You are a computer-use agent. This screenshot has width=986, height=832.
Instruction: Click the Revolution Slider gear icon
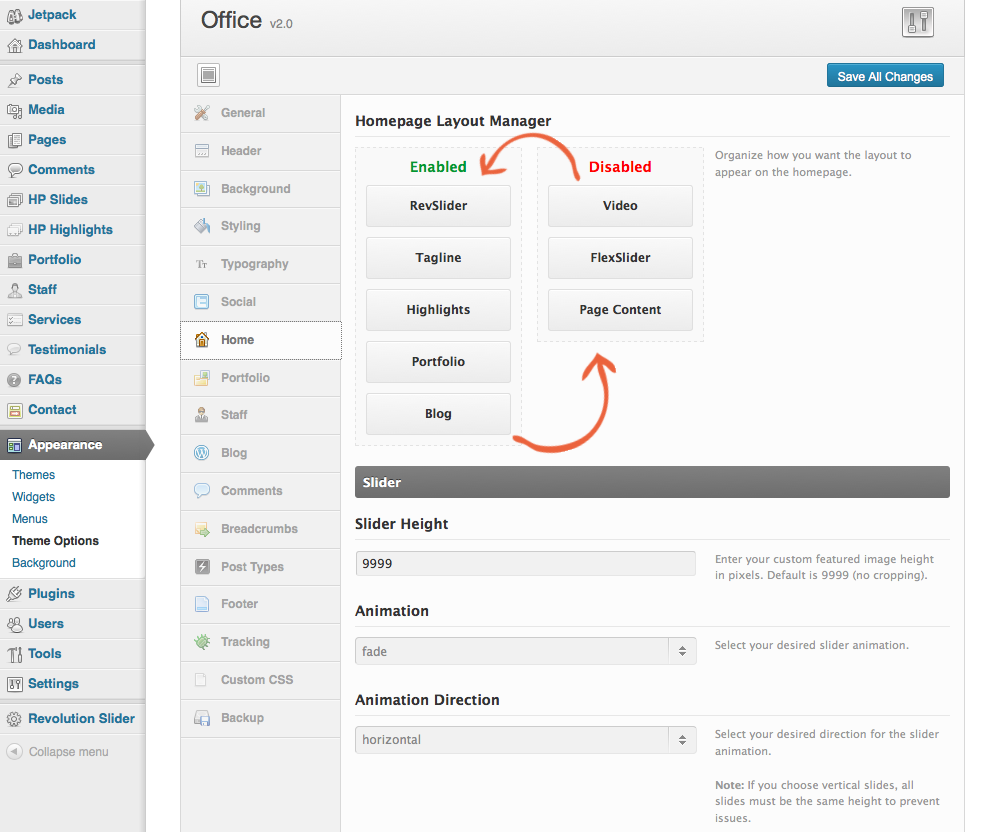coord(14,719)
